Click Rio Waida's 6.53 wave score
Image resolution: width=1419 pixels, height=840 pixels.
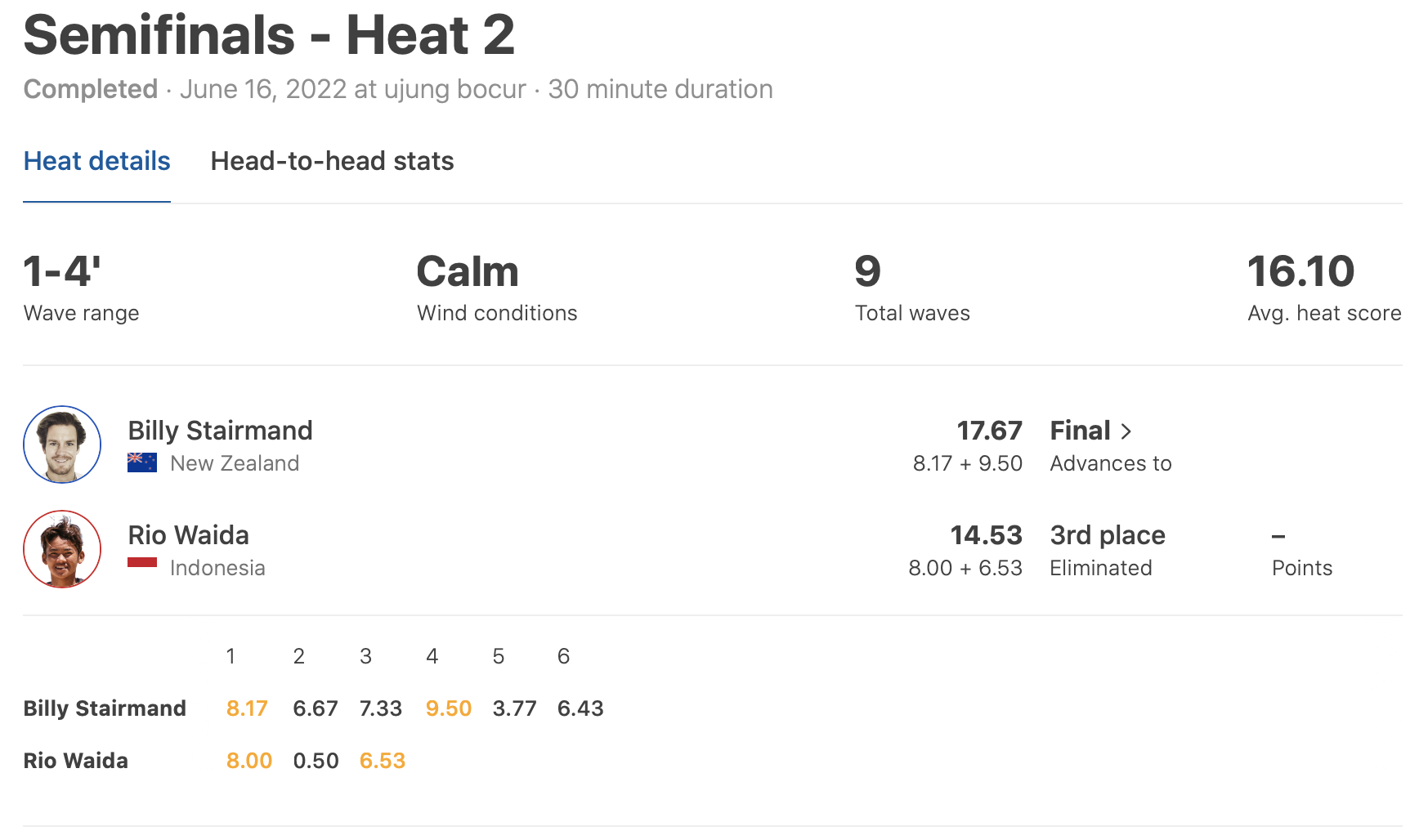click(x=383, y=761)
